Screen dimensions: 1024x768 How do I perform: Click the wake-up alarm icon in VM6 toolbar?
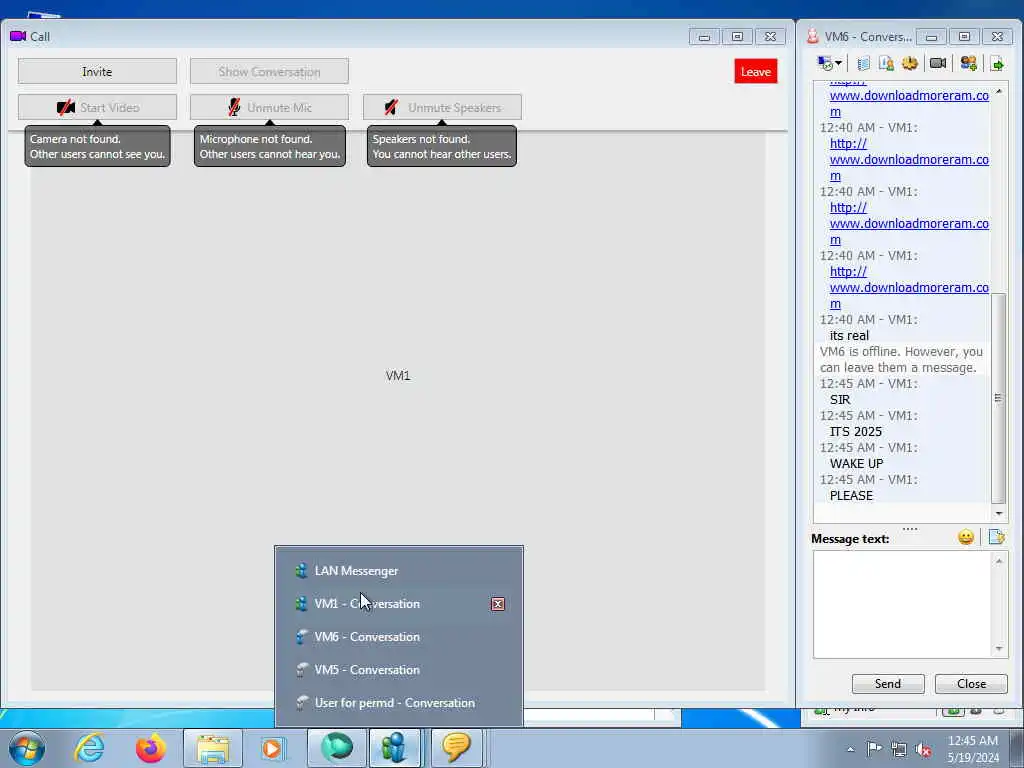(910, 63)
